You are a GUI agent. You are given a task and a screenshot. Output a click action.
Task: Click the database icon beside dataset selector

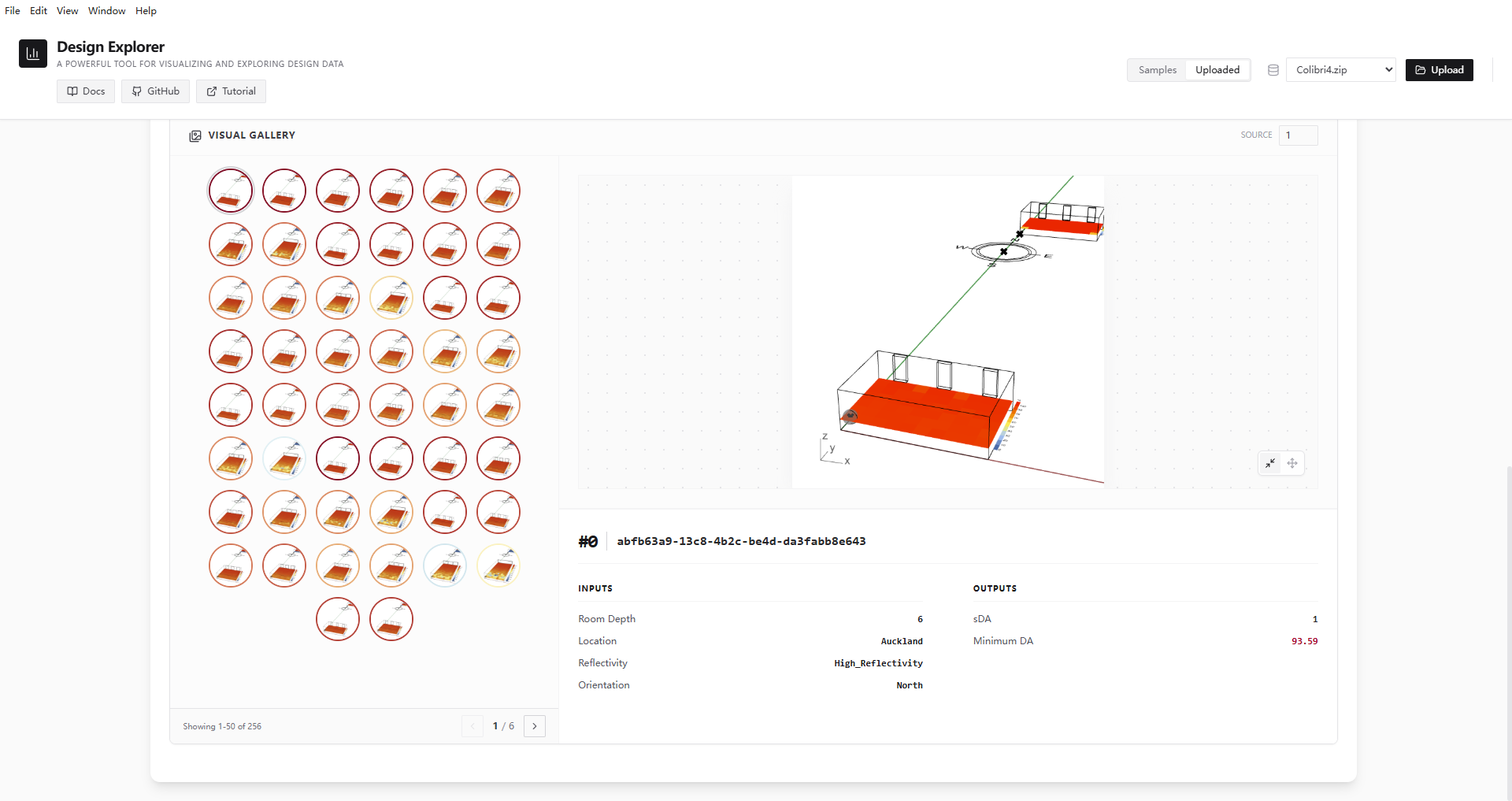1273,70
